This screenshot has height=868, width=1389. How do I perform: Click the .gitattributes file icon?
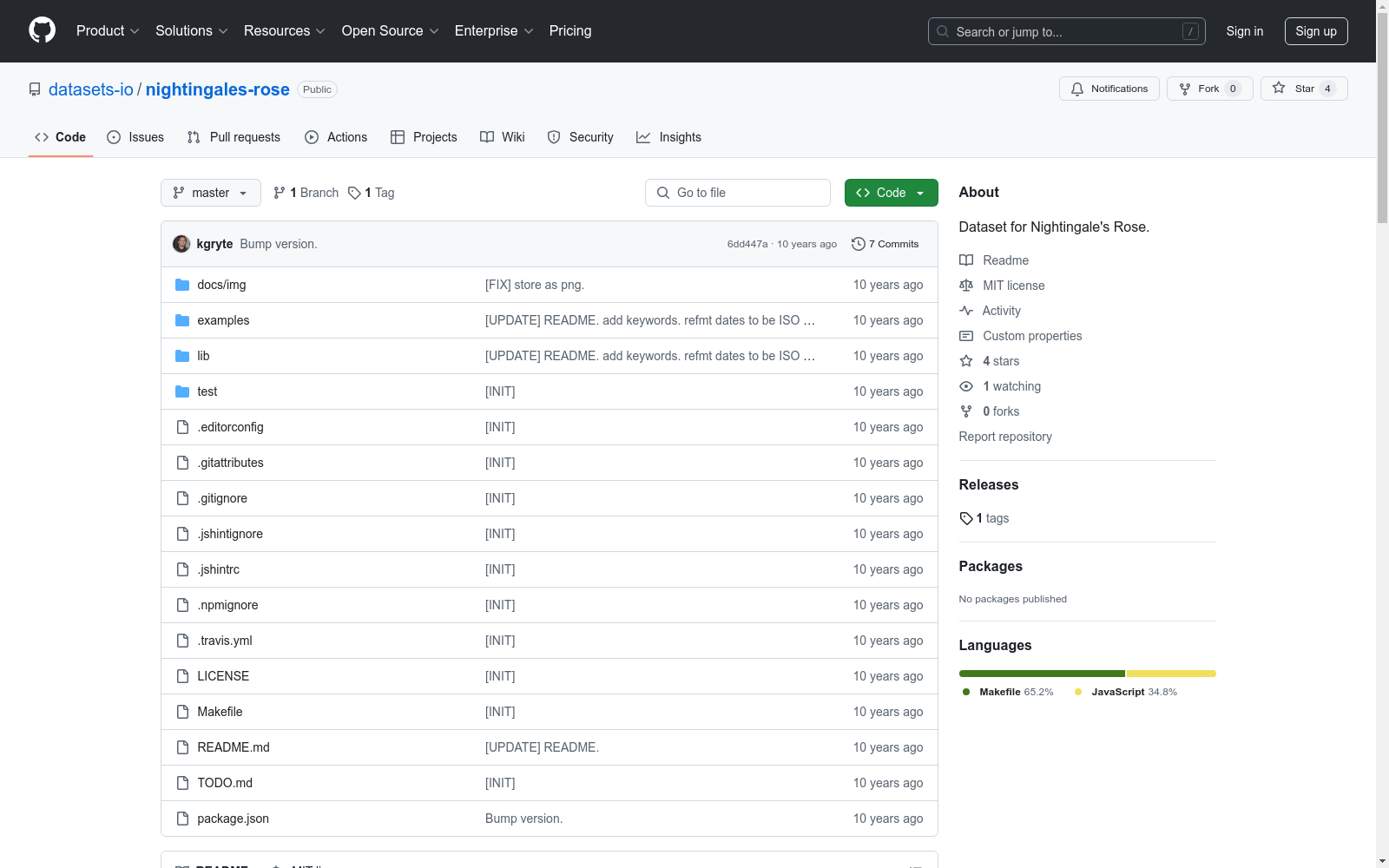(182, 463)
